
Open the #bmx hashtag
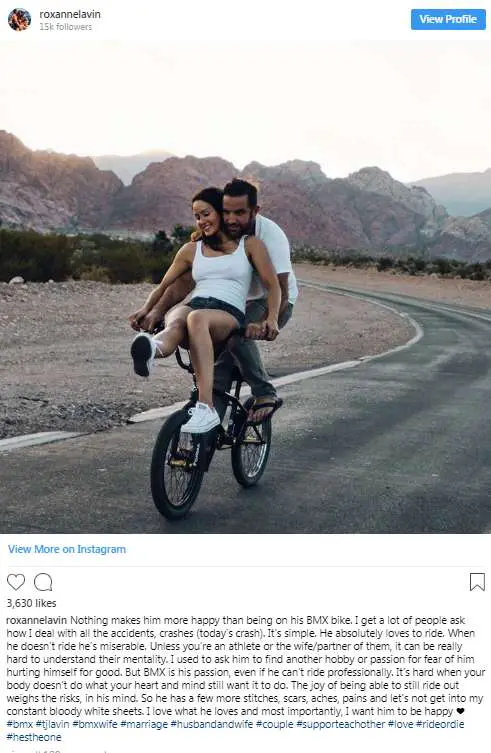point(20,724)
